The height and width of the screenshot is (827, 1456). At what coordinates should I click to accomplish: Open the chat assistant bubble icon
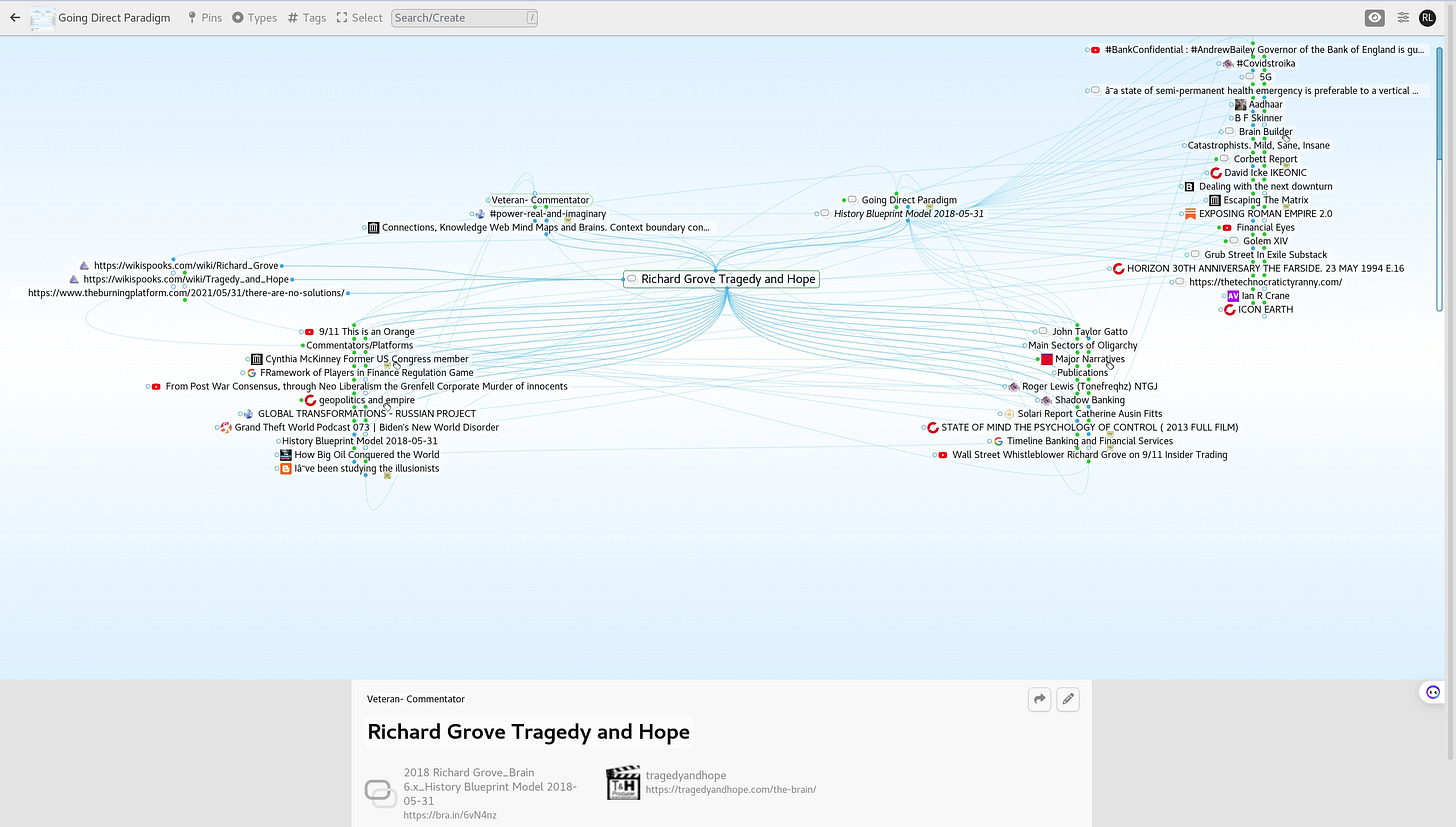coord(1433,692)
